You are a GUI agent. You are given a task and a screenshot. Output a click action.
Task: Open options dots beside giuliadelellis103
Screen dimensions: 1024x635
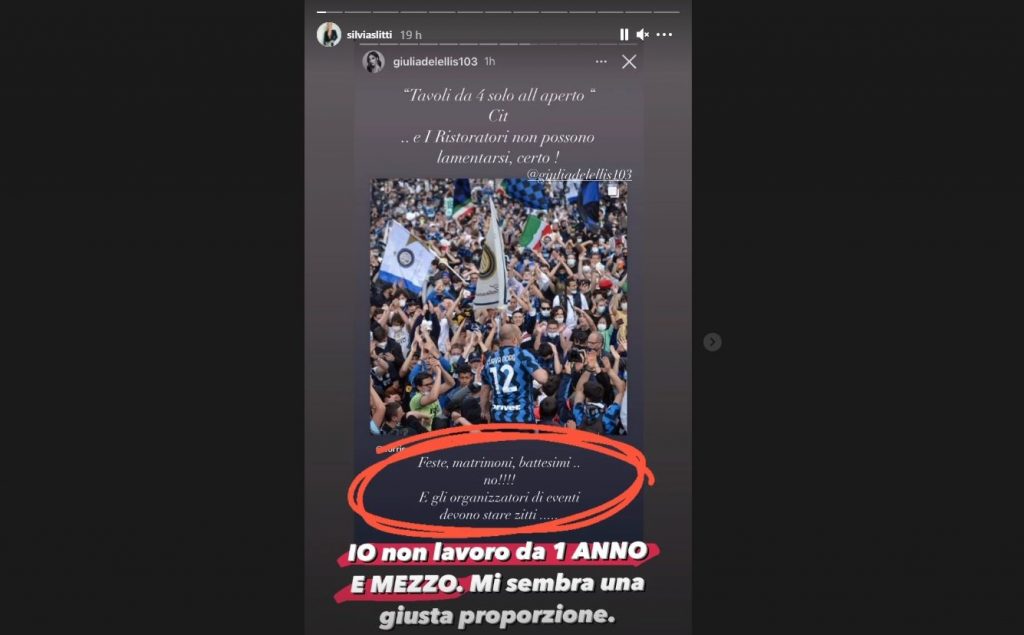[x=601, y=61]
